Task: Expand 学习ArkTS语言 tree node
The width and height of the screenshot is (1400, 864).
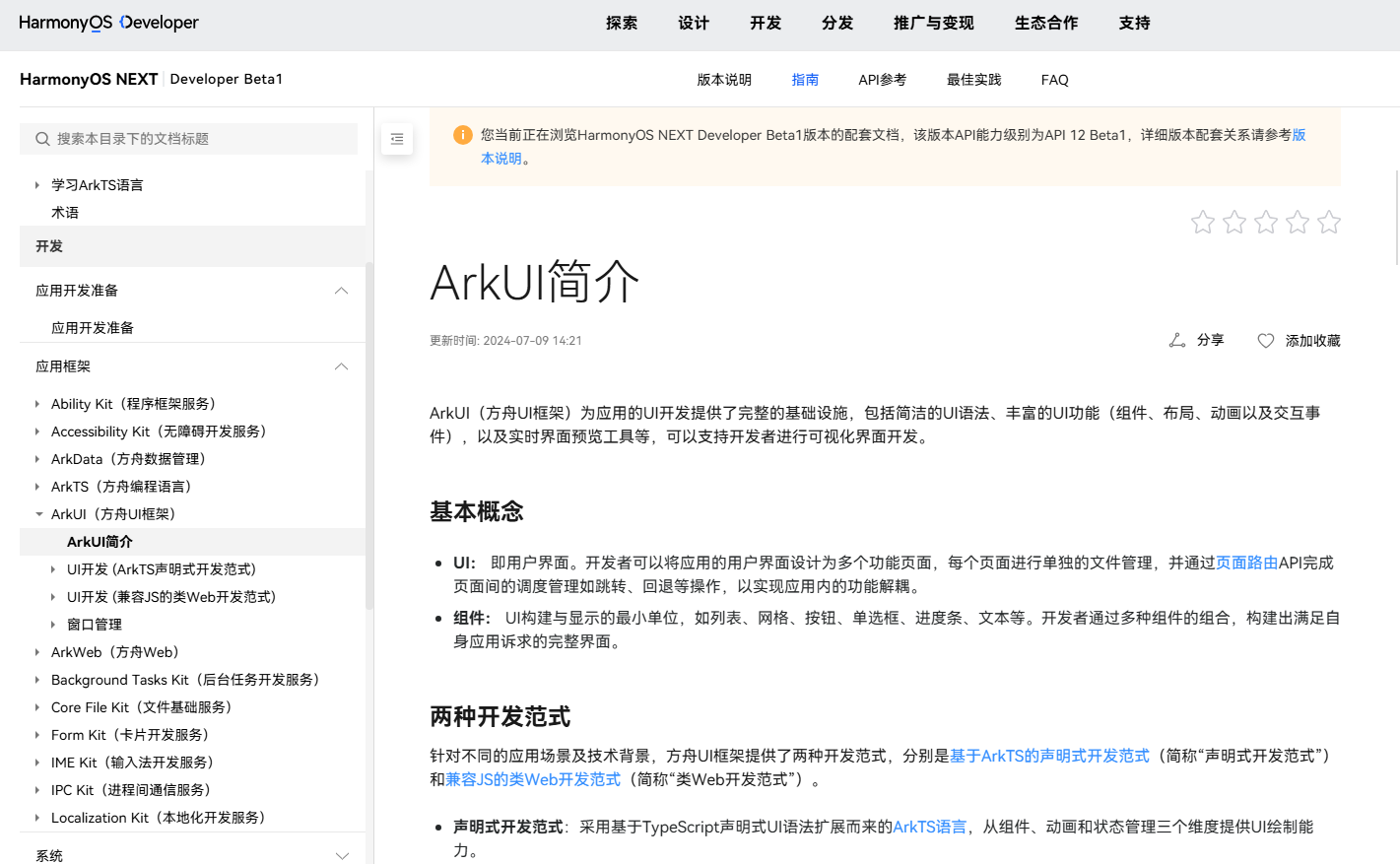Action: click(37, 185)
